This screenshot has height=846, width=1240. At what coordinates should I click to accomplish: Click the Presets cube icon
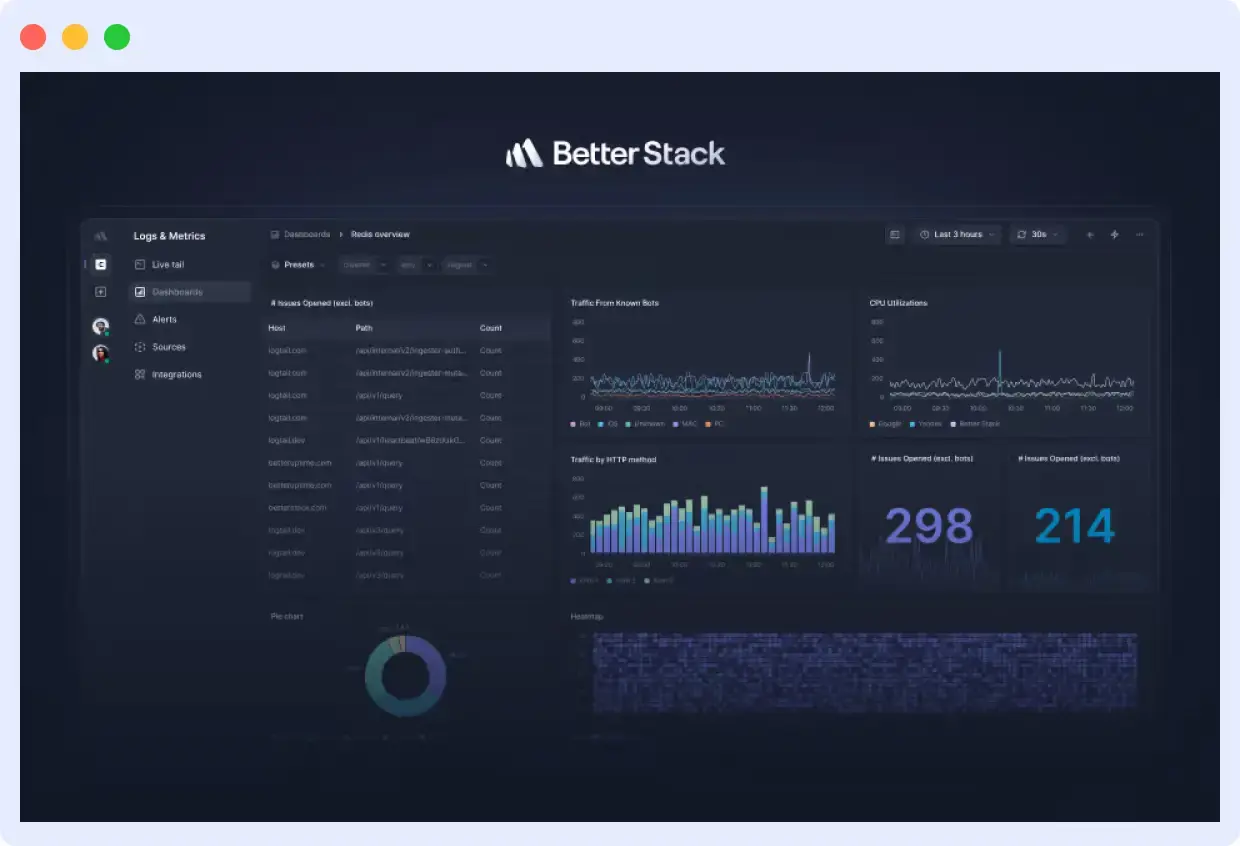click(x=275, y=265)
